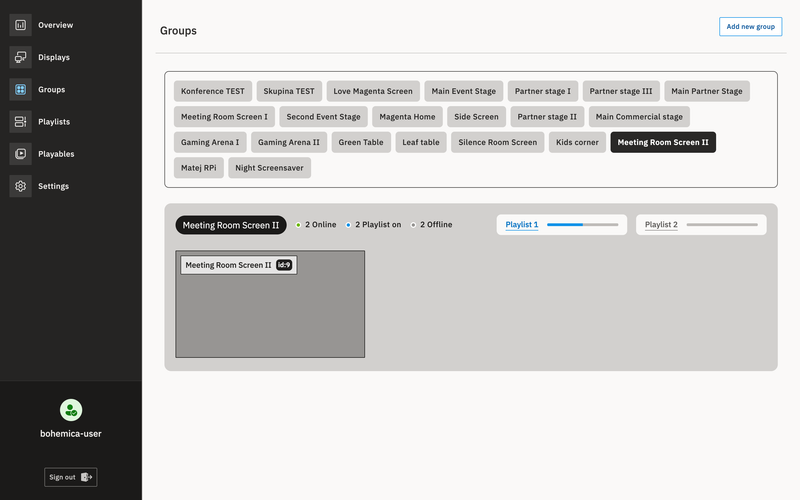Pick Partner stage III group

click(x=621, y=91)
